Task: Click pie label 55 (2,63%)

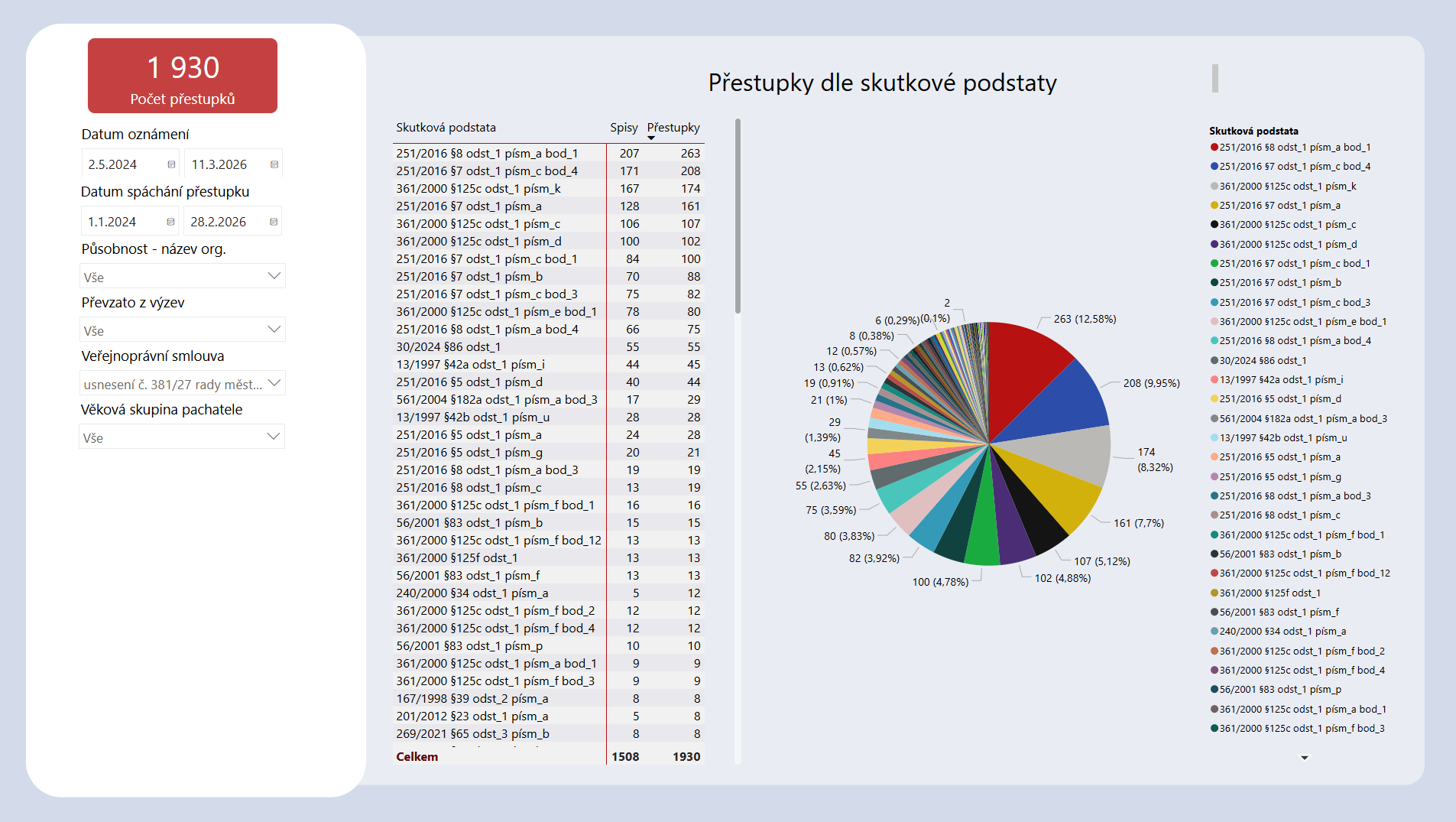Action: click(820, 486)
